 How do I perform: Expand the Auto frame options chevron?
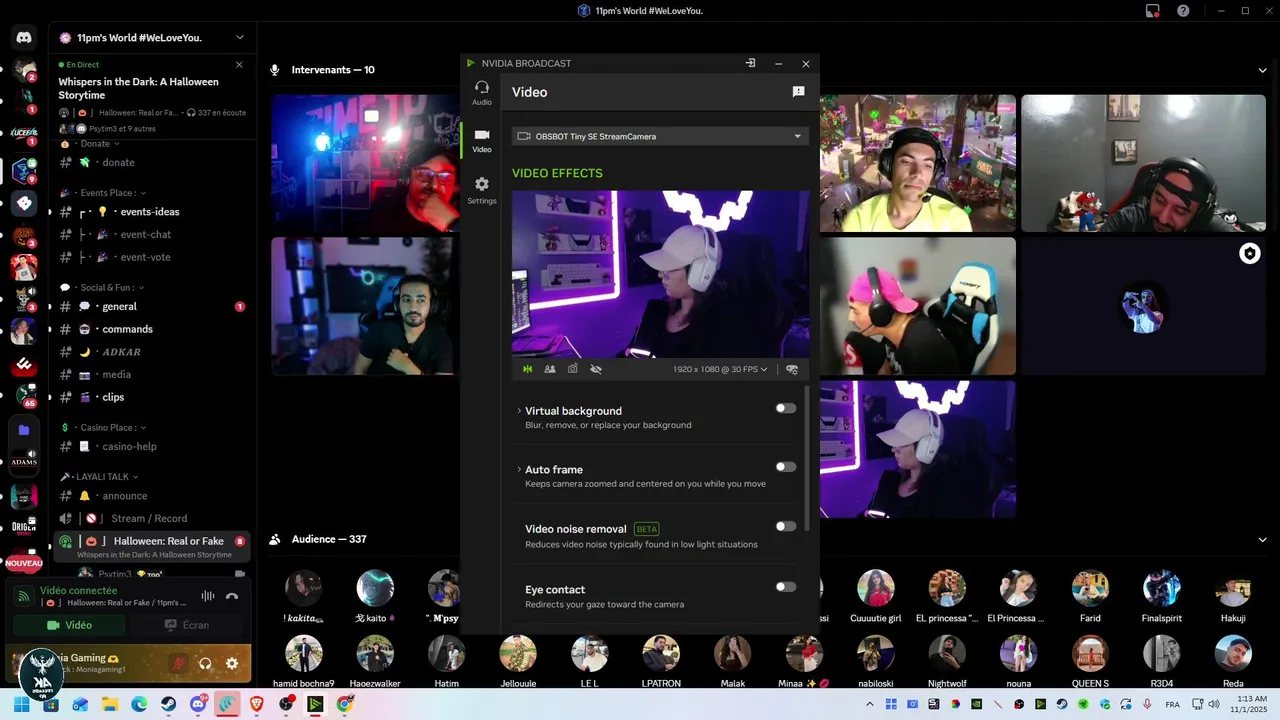coord(519,469)
